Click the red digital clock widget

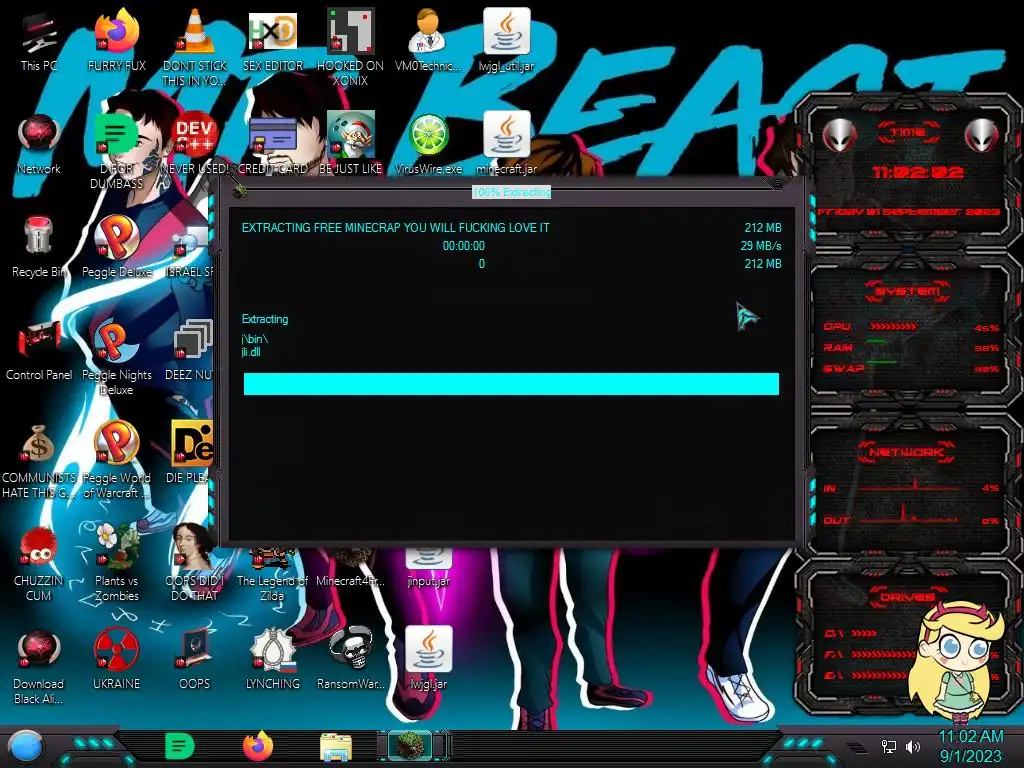pyautogui.click(x=918, y=172)
